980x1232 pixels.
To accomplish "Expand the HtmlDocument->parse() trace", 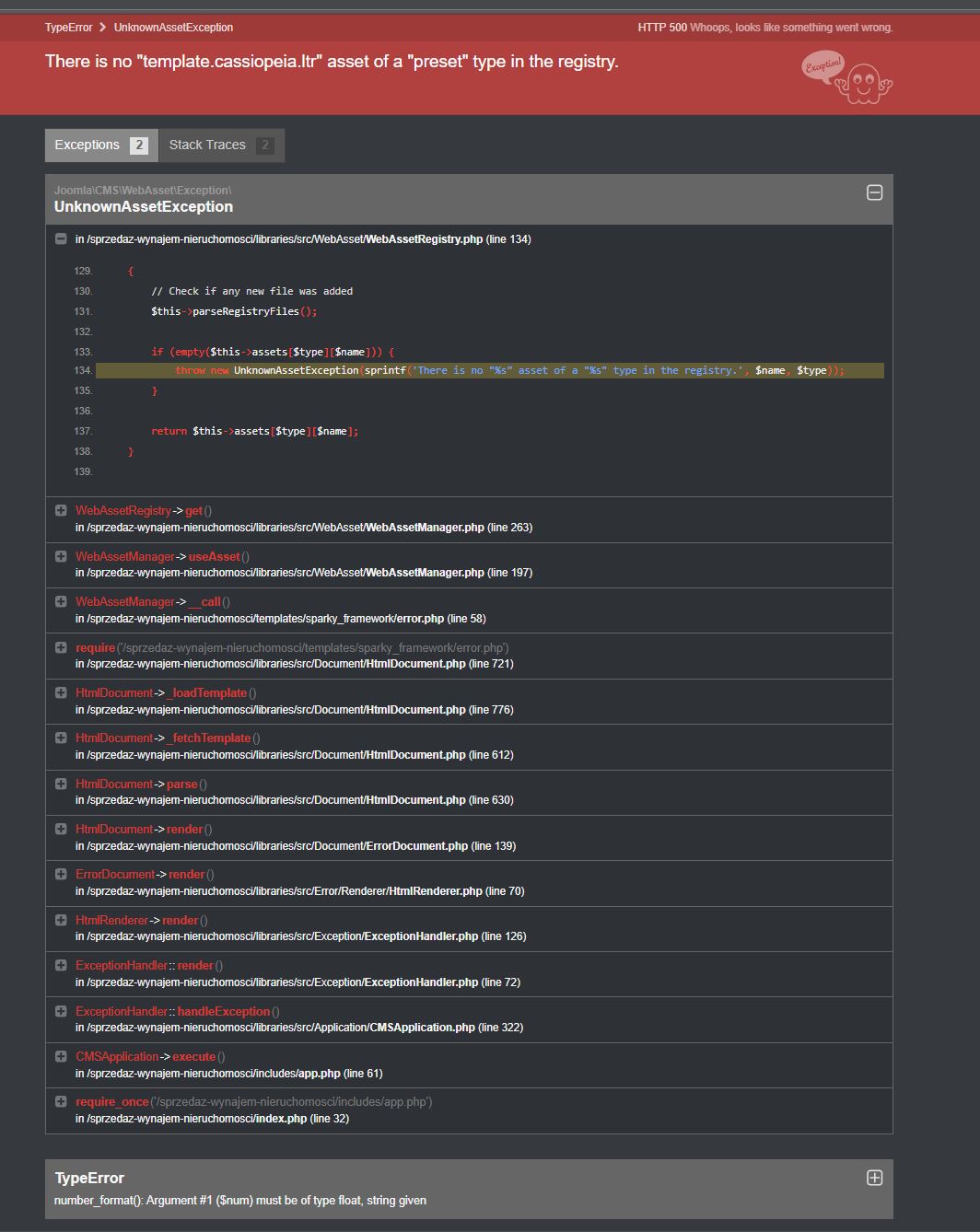I will 61,784.
